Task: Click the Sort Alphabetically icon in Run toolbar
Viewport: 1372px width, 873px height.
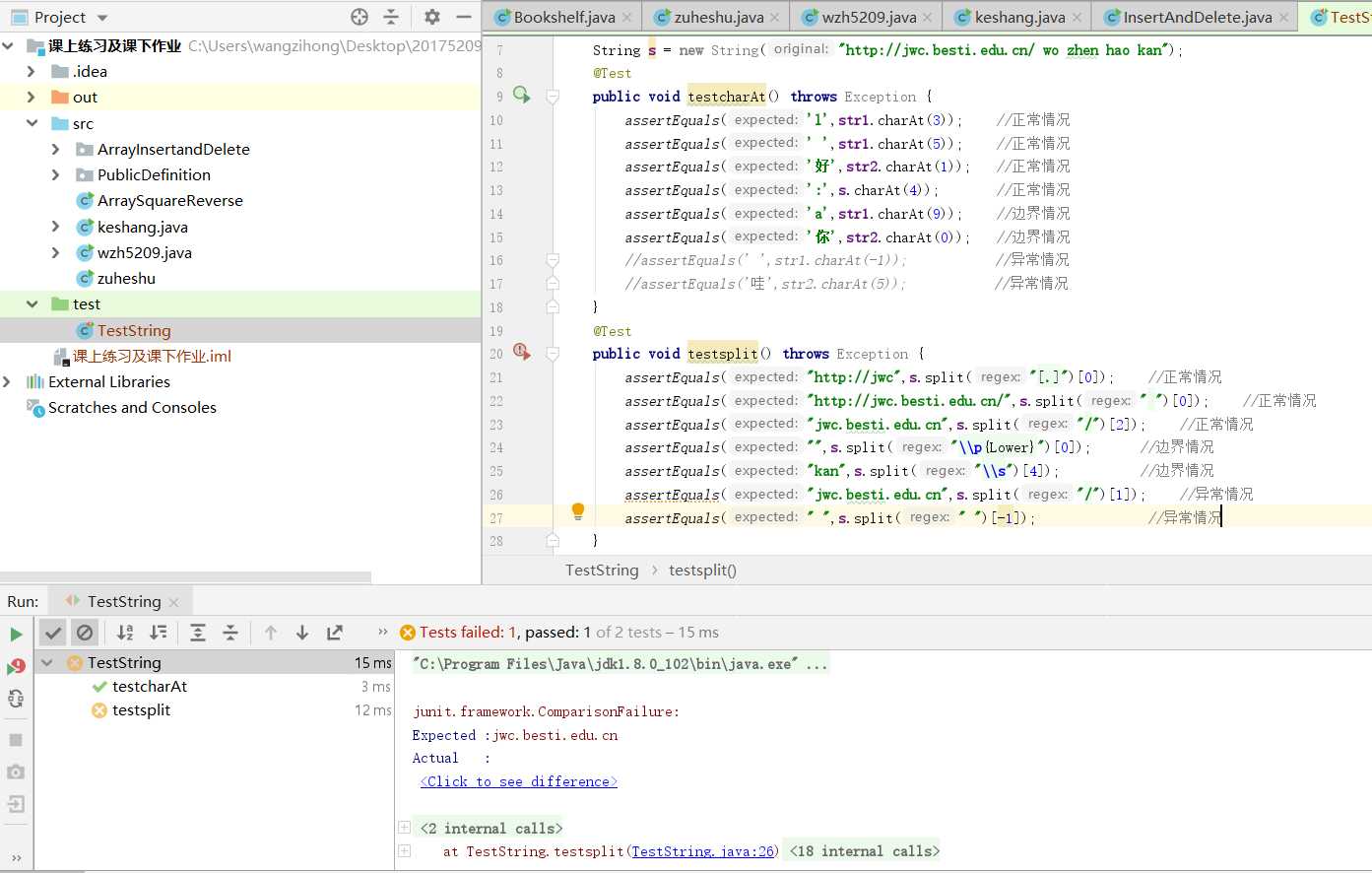Action: (x=125, y=633)
